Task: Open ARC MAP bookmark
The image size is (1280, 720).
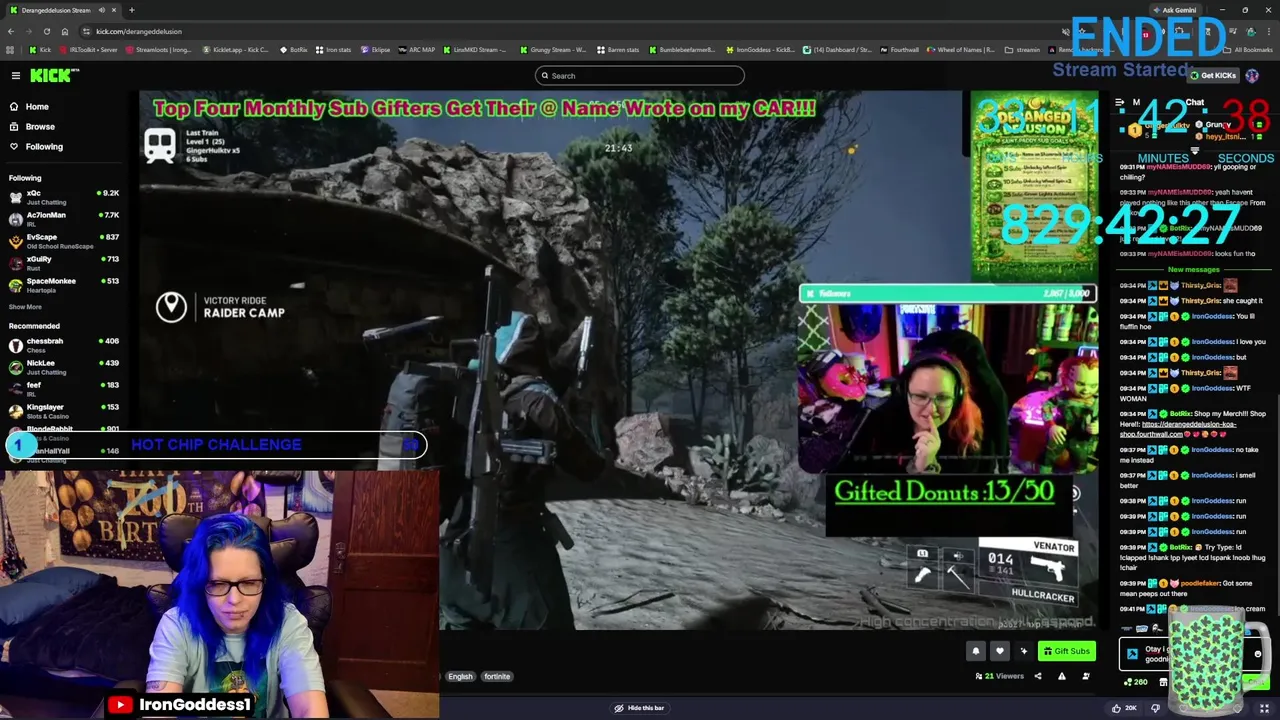Action: [417, 49]
